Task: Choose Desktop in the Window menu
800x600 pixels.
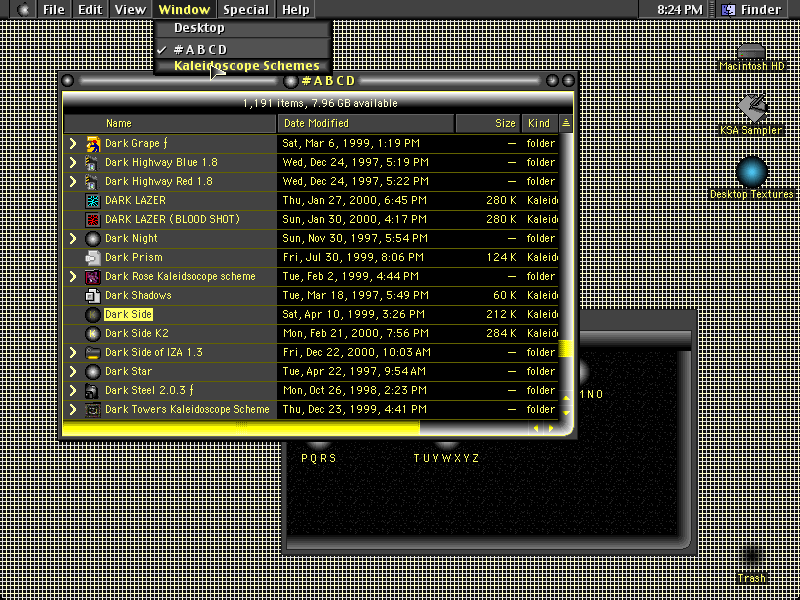Action: click(244, 28)
